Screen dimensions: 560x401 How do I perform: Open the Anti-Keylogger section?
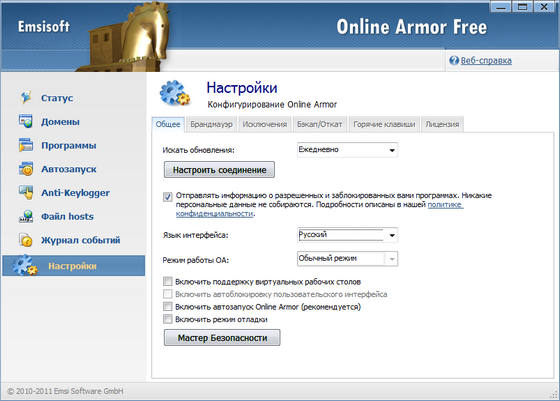point(75,193)
